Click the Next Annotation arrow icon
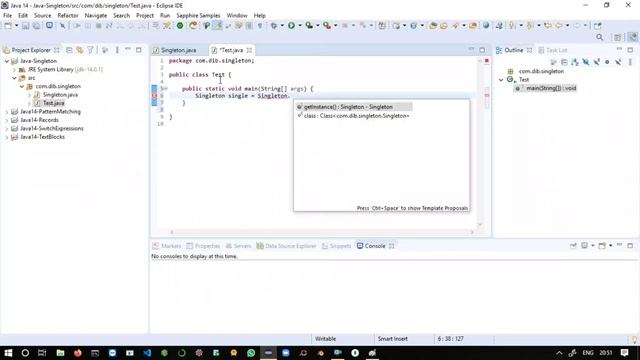Viewport: 640px width, 360px height. pos(512,26)
